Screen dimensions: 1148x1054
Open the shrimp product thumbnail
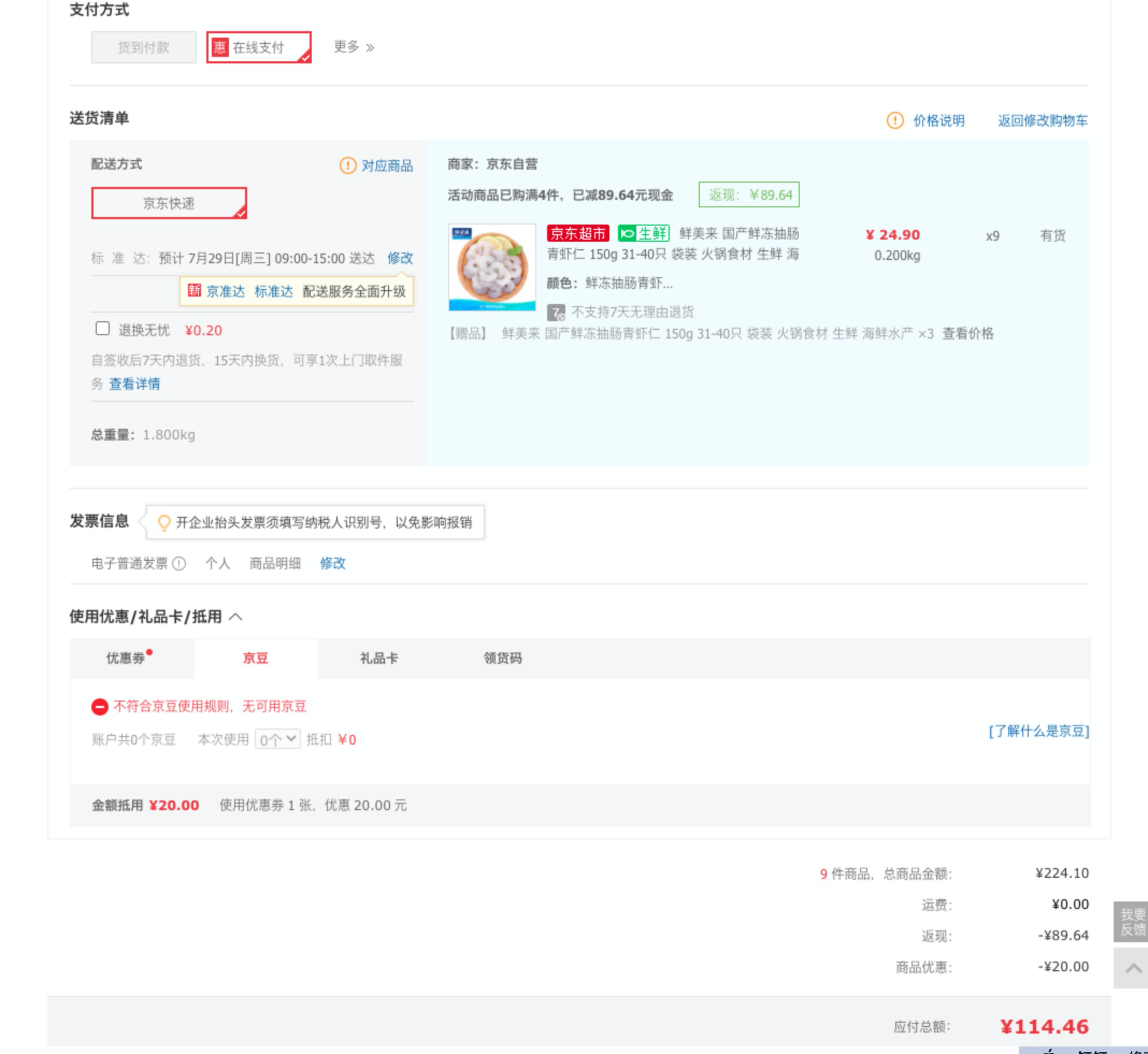click(x=492, y=267)
